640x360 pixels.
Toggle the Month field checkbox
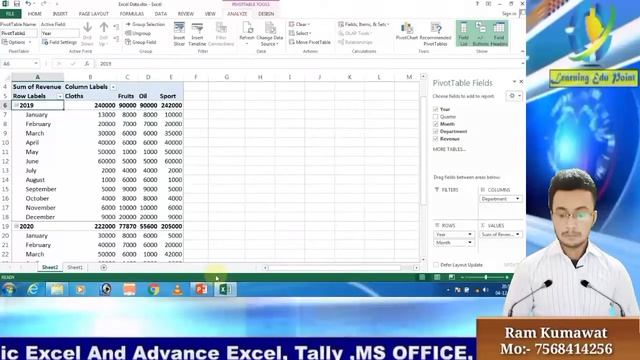[x=436, y=124]
